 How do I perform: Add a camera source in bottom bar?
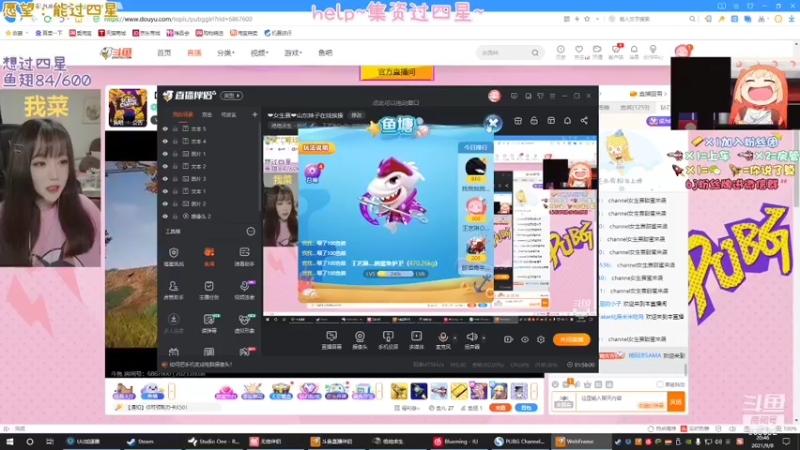coord(360,340)
